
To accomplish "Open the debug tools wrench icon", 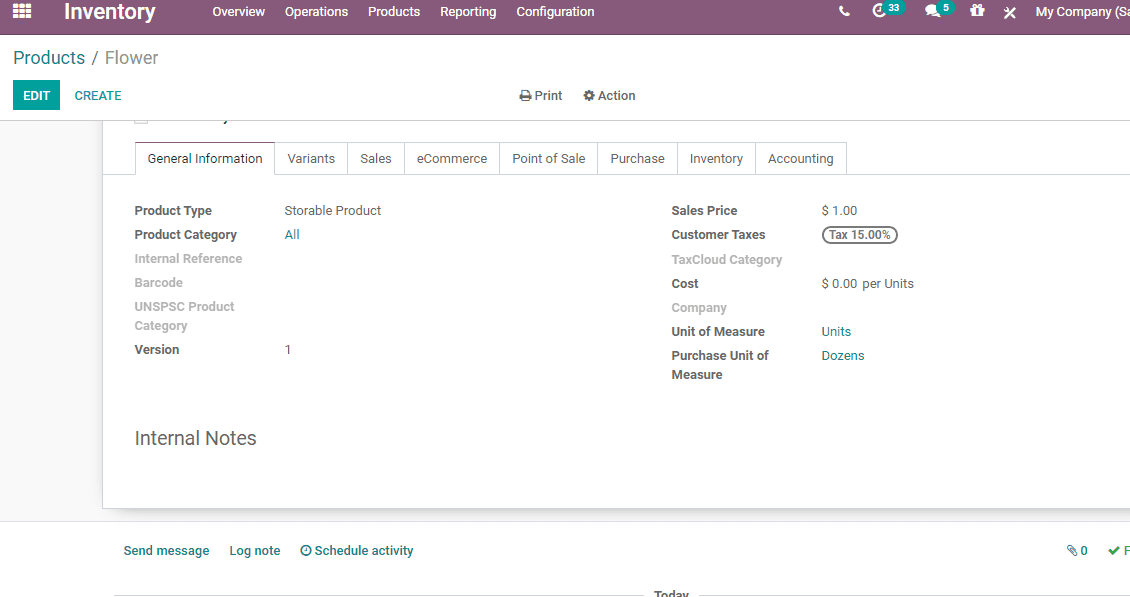I will pyautogui.click(x=1010, y=12).
